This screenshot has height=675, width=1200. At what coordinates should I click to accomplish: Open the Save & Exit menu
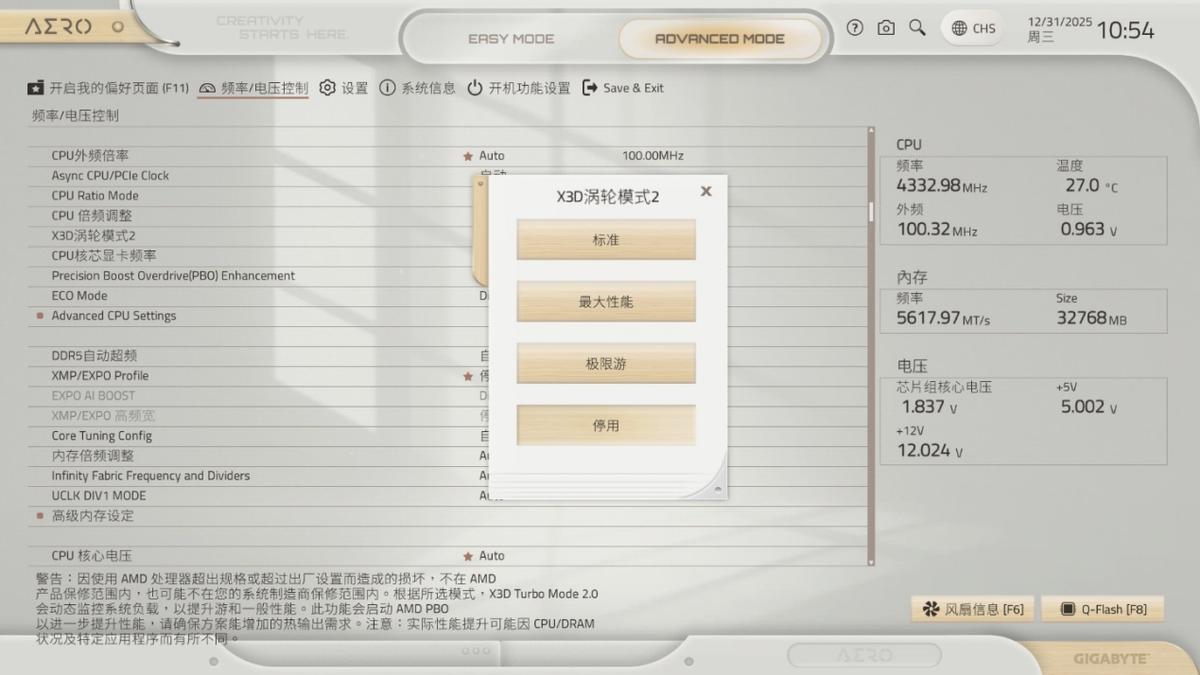pos(623,88)
